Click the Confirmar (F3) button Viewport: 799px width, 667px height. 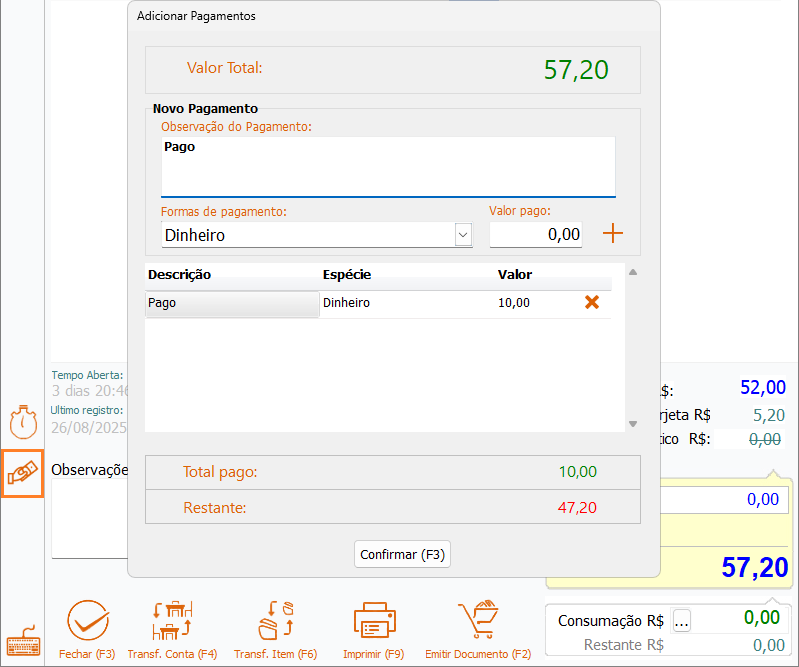402,554
